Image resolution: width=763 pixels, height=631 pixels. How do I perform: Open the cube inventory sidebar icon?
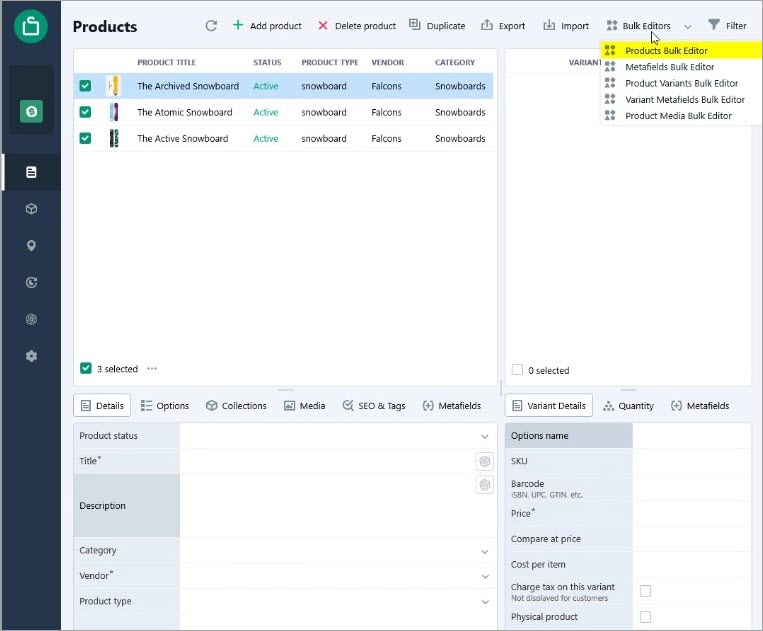pyautogui.click(x=31, y=209)
